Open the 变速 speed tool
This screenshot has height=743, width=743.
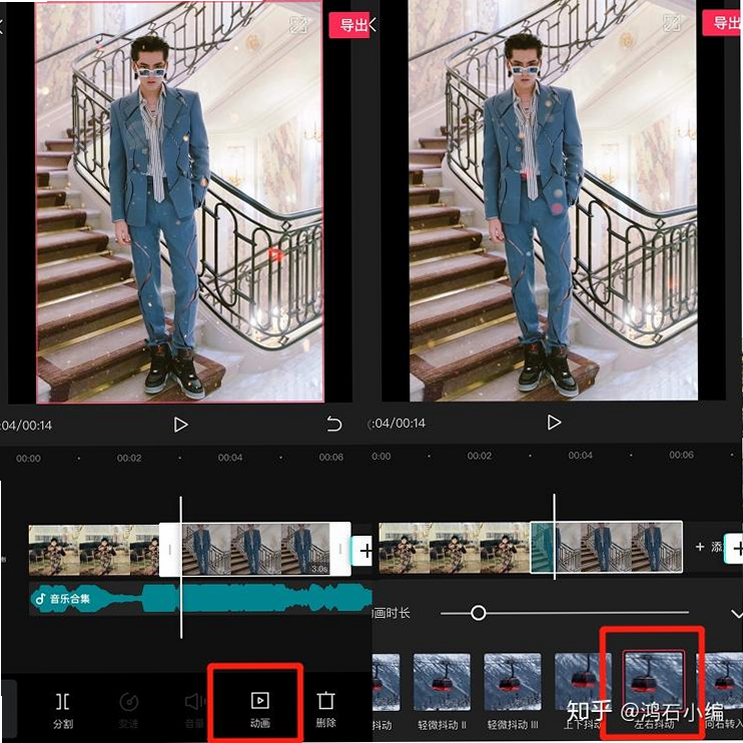128,709
